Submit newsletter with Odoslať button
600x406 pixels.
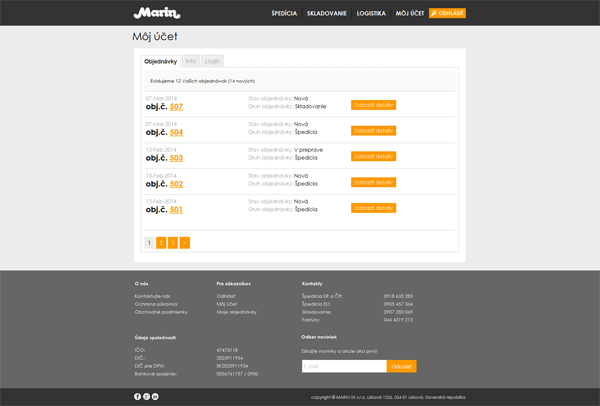click(x=401, y=367)
